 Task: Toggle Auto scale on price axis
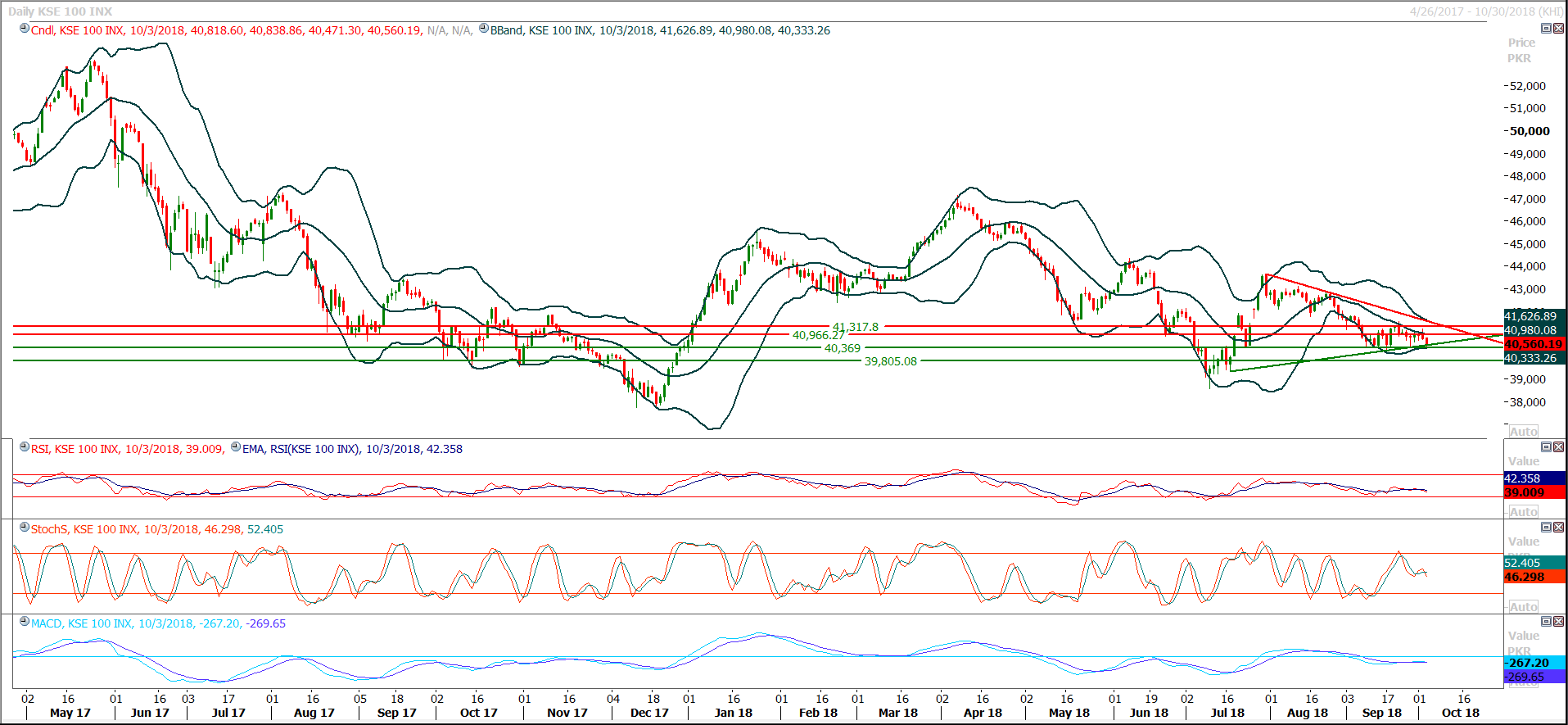(x=1523, y=432)
